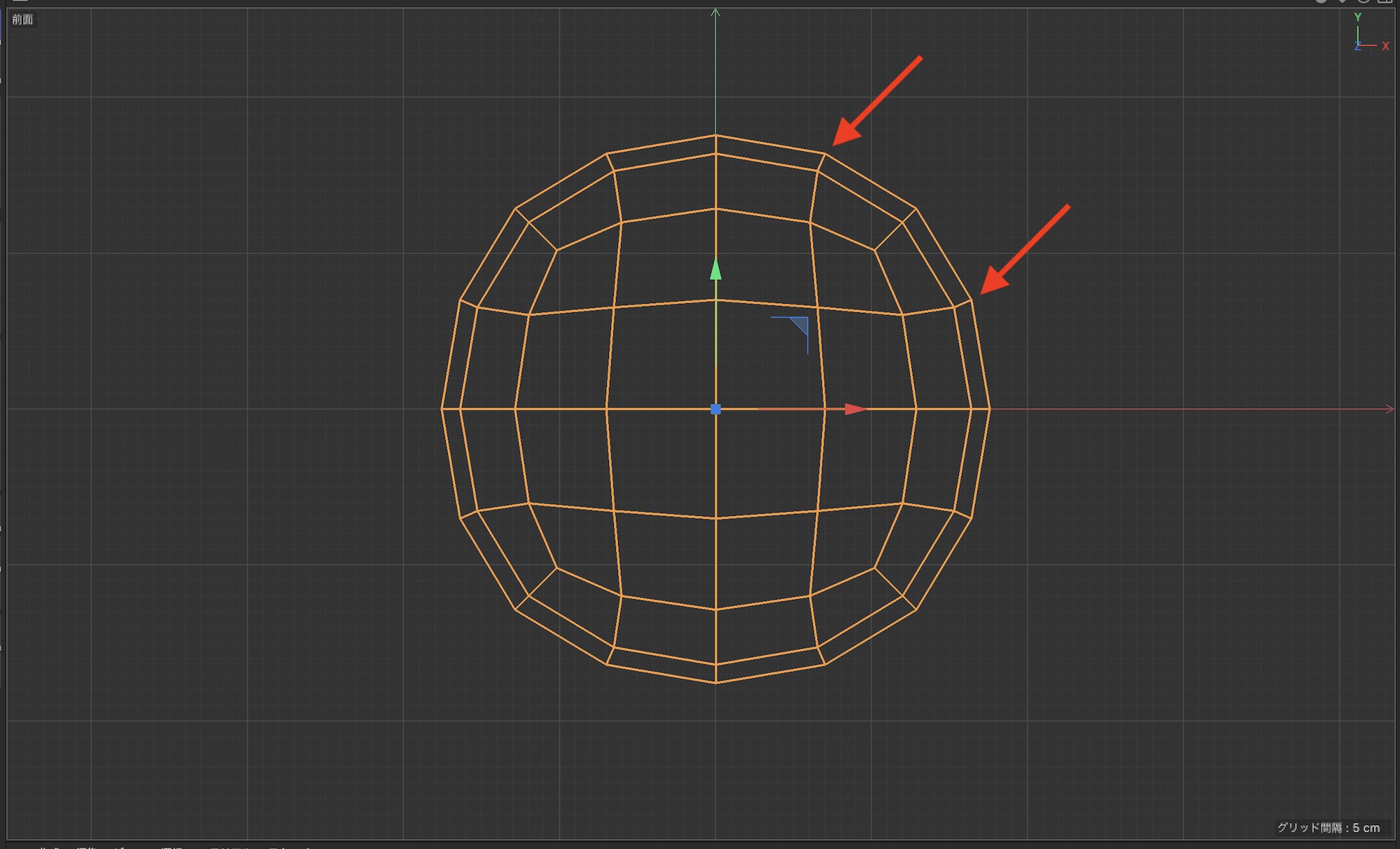Click the グリッド間隔 : 5 cm label
The width and height of the screenshot is (1400, 849).
tap(1328, 827)
